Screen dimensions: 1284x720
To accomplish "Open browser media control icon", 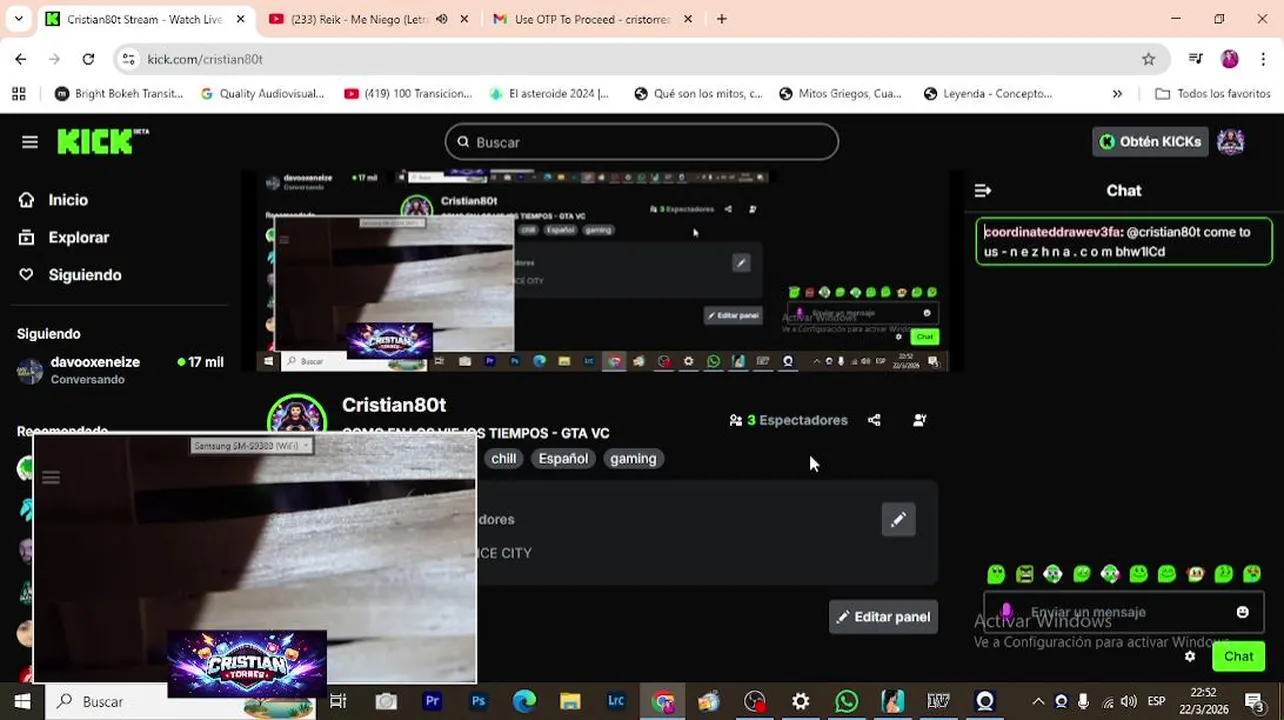I will click(x=1195, y=59).
